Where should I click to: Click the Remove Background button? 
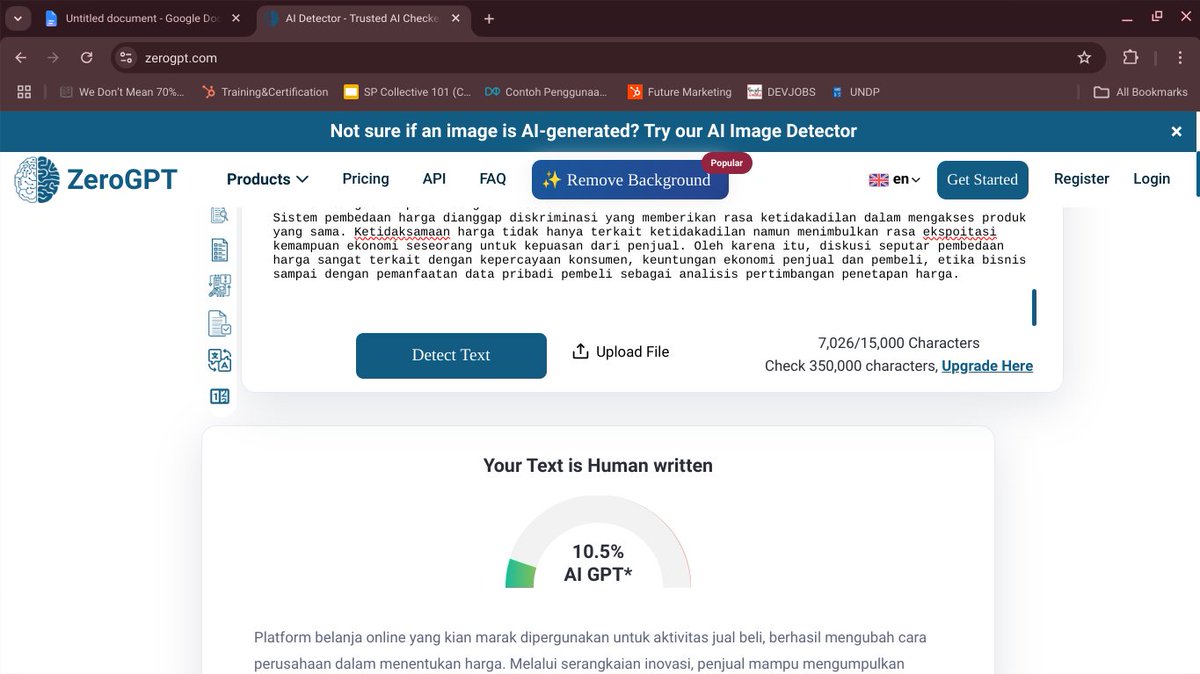tap(630, 180)
